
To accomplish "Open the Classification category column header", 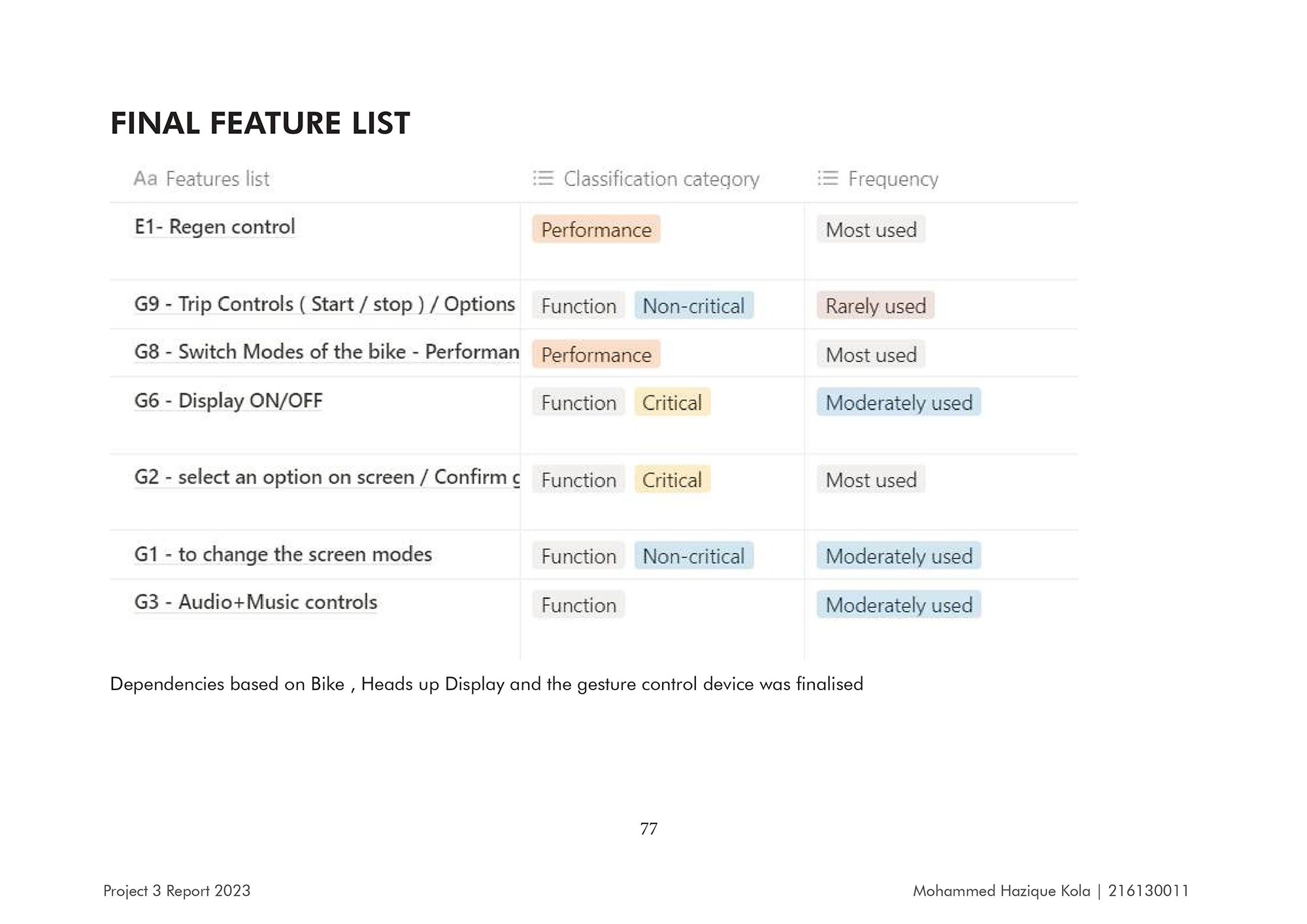I will pyautogui.click(x=646, y=179).
